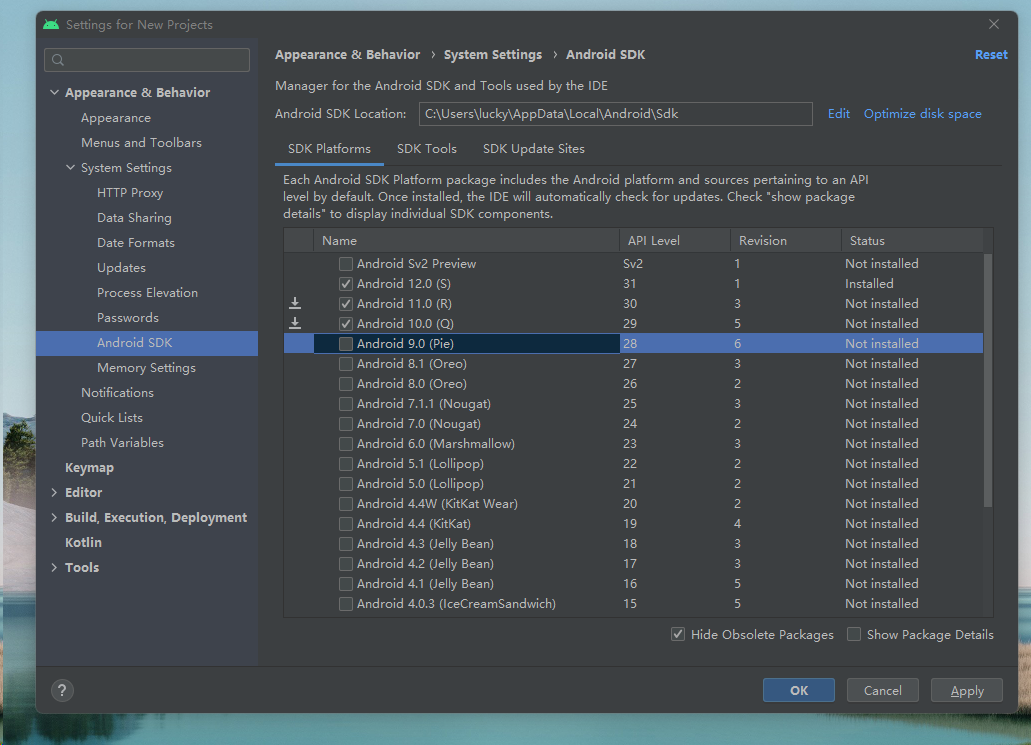Expand the Build, Execution, Deployment node

click(x=55, y=517)
